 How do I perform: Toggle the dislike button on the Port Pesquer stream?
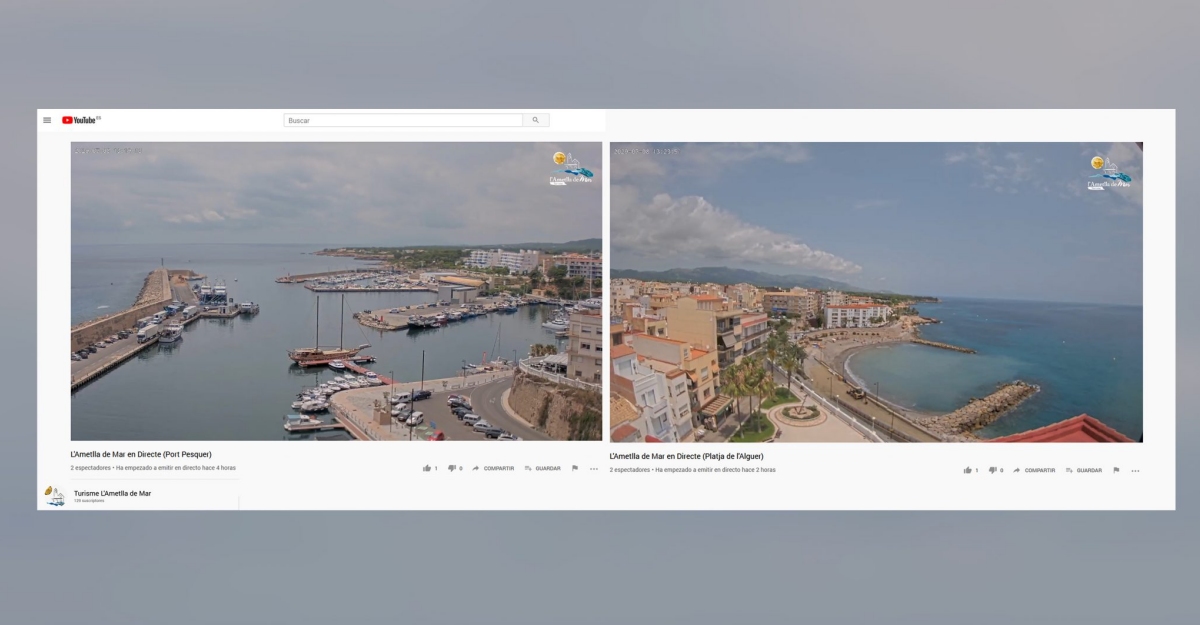452,468
